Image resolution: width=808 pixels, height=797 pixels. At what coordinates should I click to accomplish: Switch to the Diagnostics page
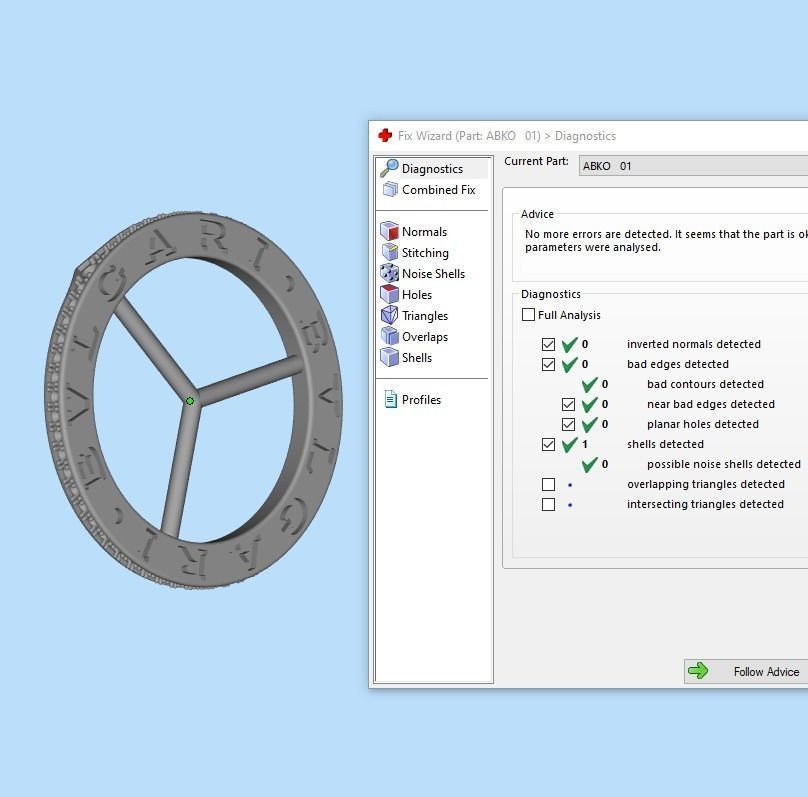point(432,168)
